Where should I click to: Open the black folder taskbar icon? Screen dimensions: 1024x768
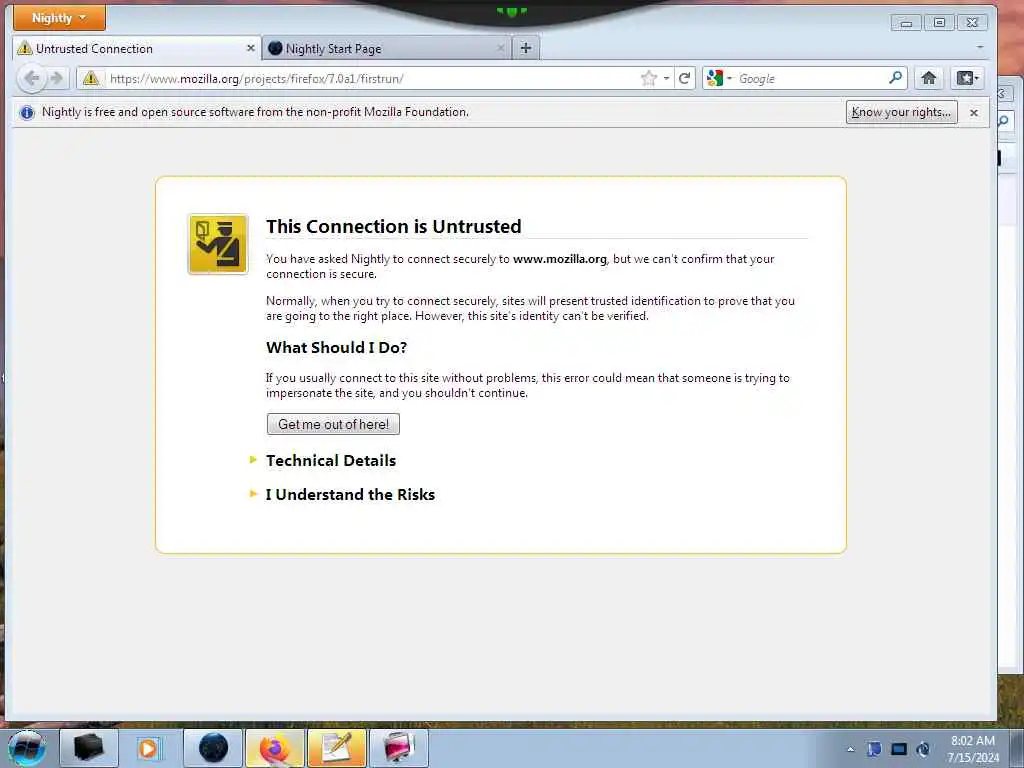[x=89, y=748]
